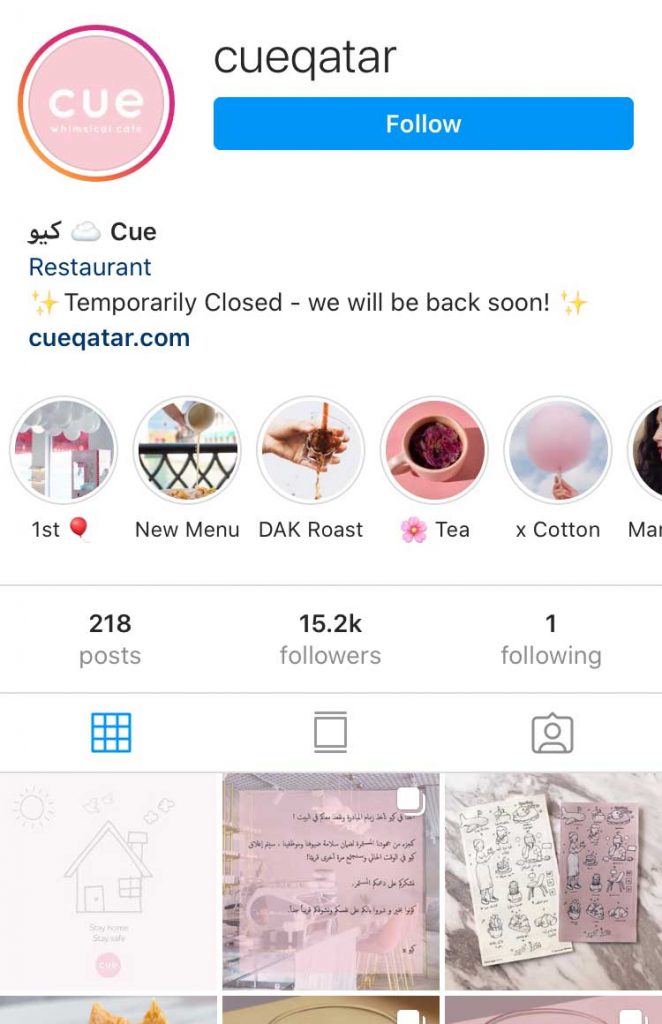662x1024 pixels.
Task: View the New Menu story highlight
Action: (x=187, y=451)
